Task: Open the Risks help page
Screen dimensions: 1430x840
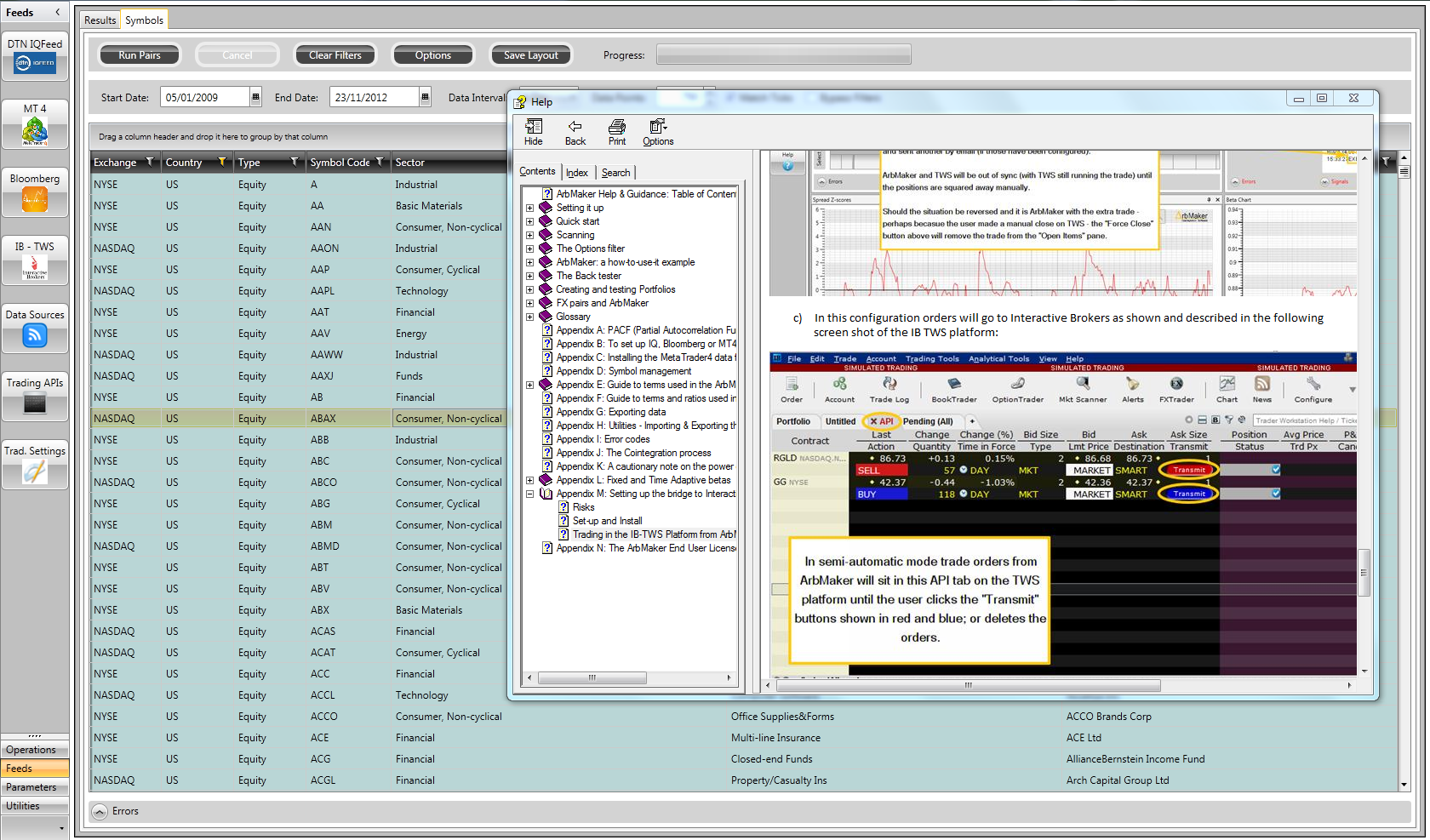Action: (x=583, y=507)
